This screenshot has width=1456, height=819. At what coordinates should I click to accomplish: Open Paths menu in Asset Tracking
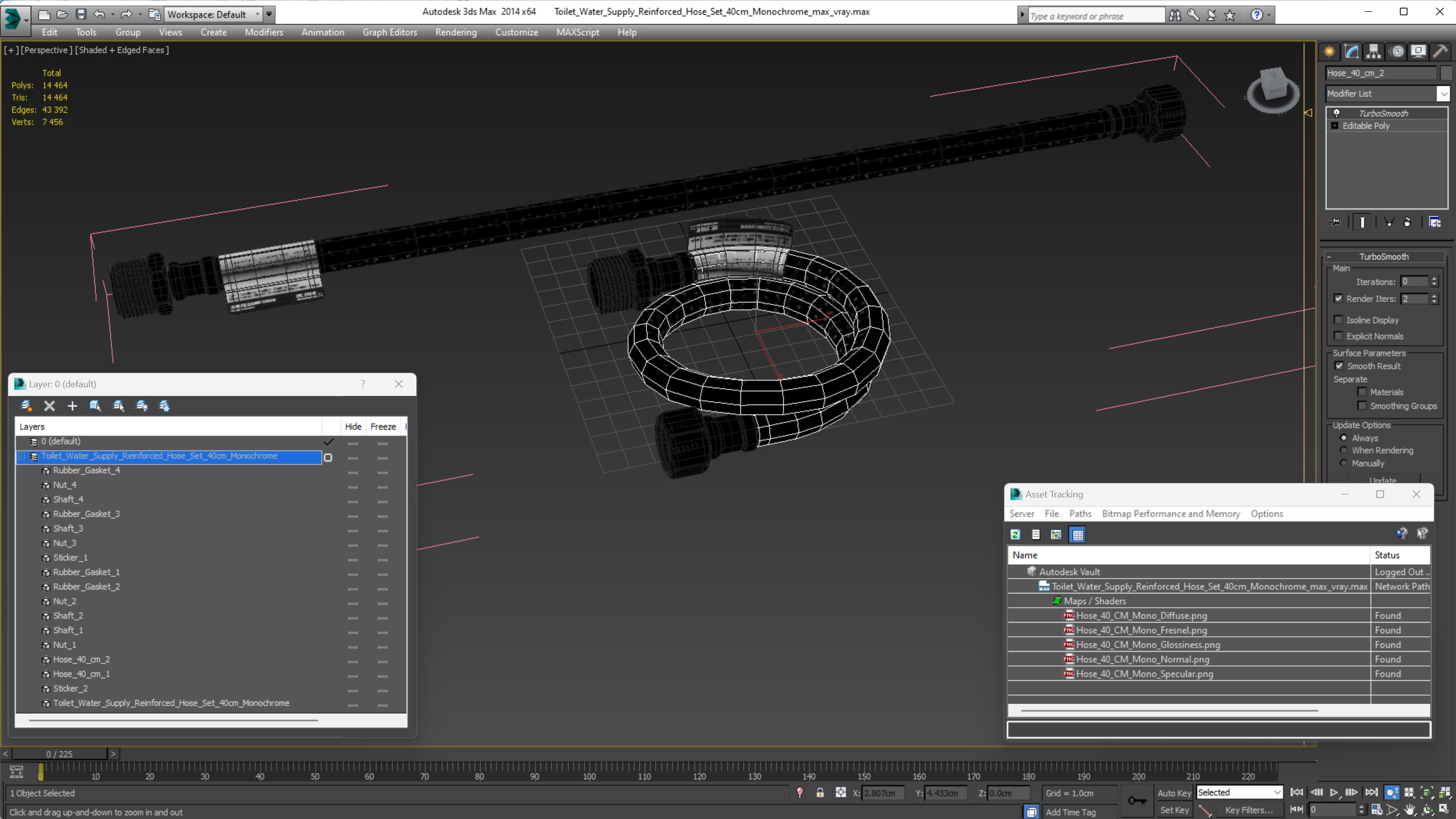click(x=1079, y=513)
